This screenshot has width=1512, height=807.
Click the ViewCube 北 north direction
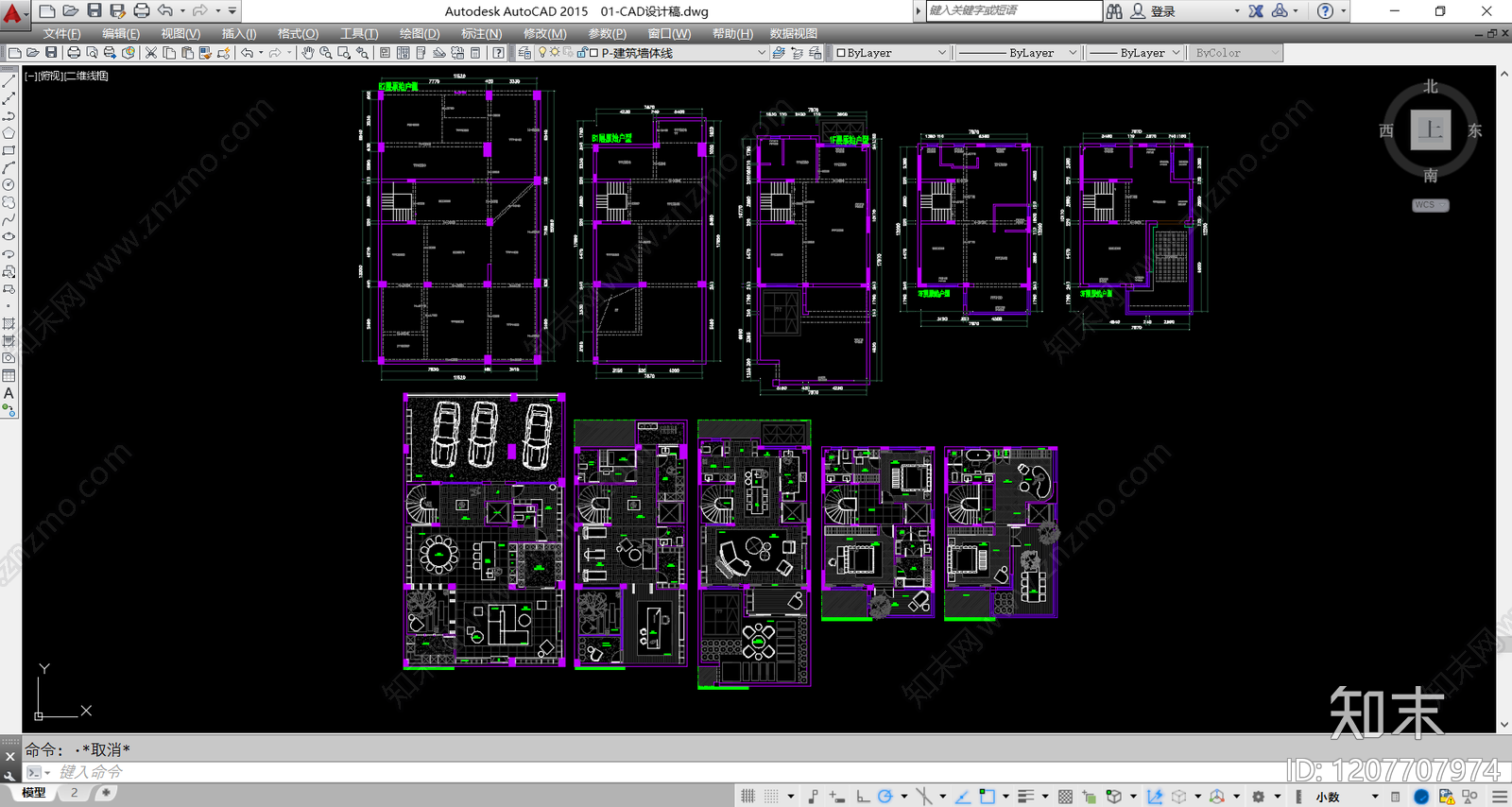1431,87
